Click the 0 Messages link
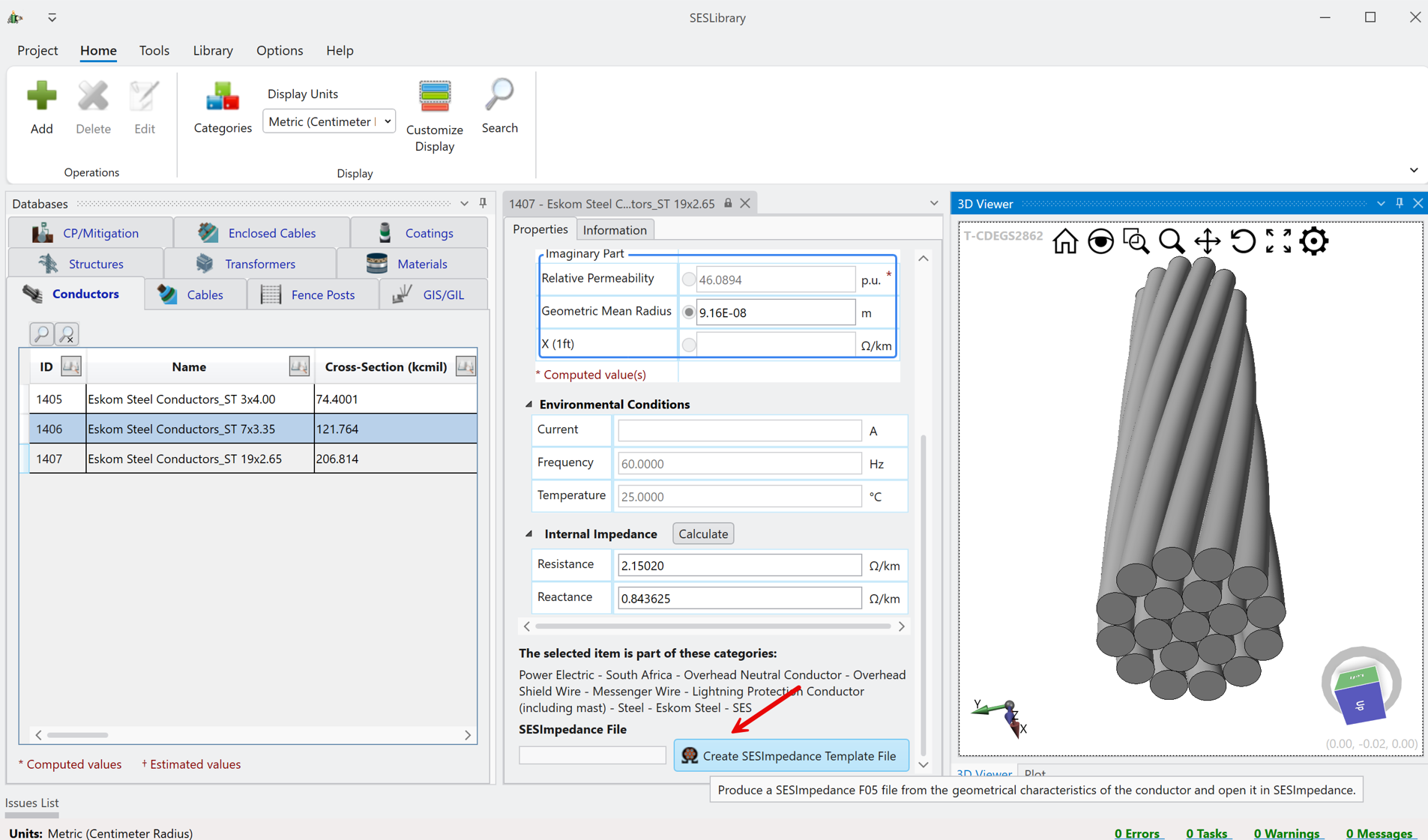Viewport: 1428px width, 840px height. [x=1380, y=833]
